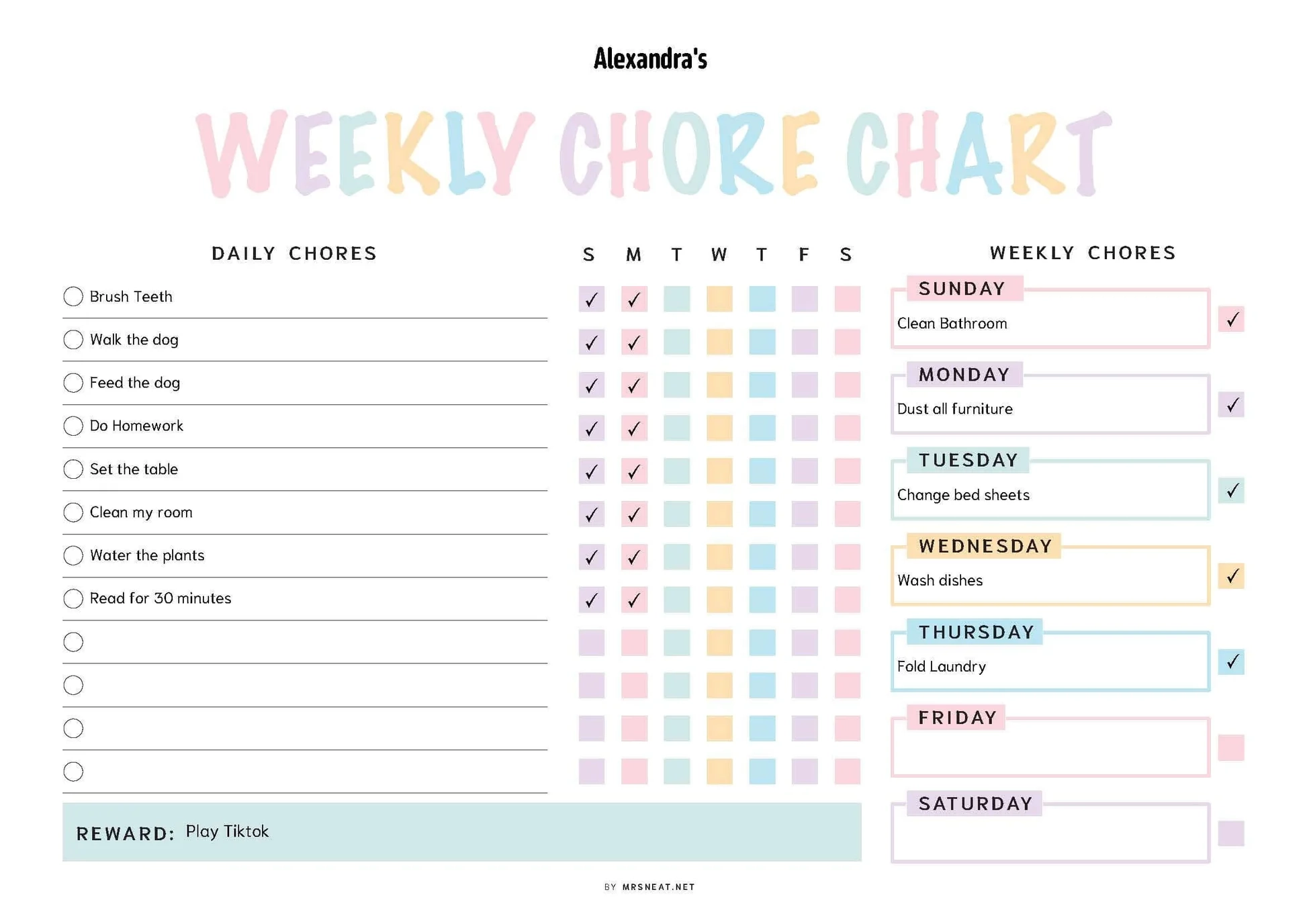Select the Read for 30 minutes circle
The width and height of the screenshot is (1307, 924).
(x=73, y=598)
